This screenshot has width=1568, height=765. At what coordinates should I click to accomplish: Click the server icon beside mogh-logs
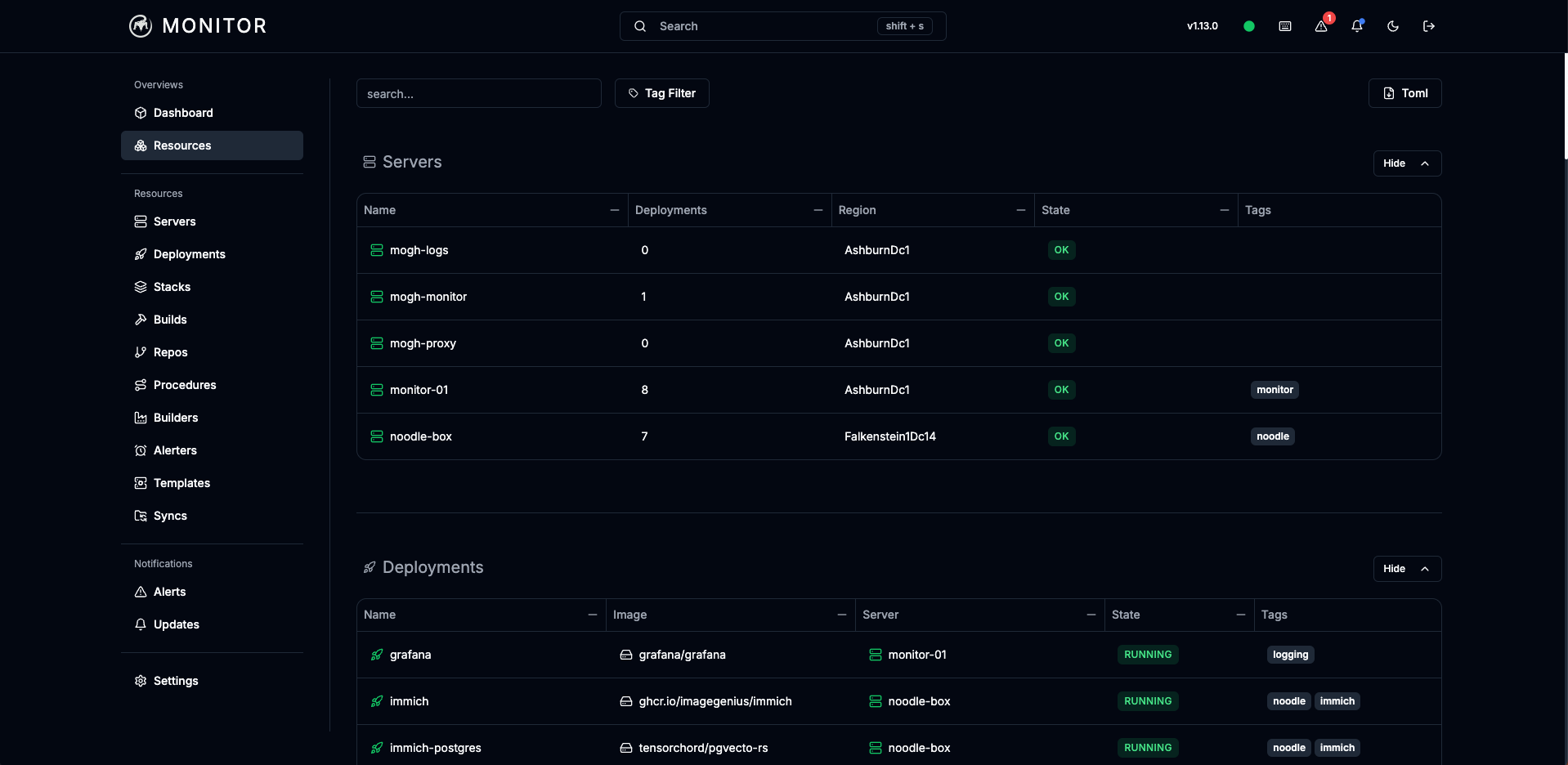(x=377, y=250)
